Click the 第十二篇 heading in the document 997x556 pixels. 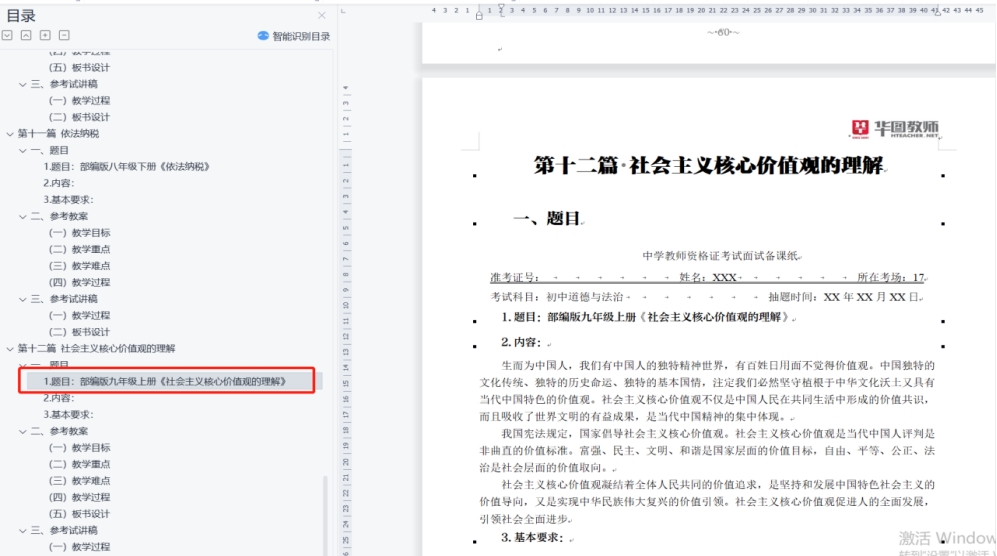point(708,166)
